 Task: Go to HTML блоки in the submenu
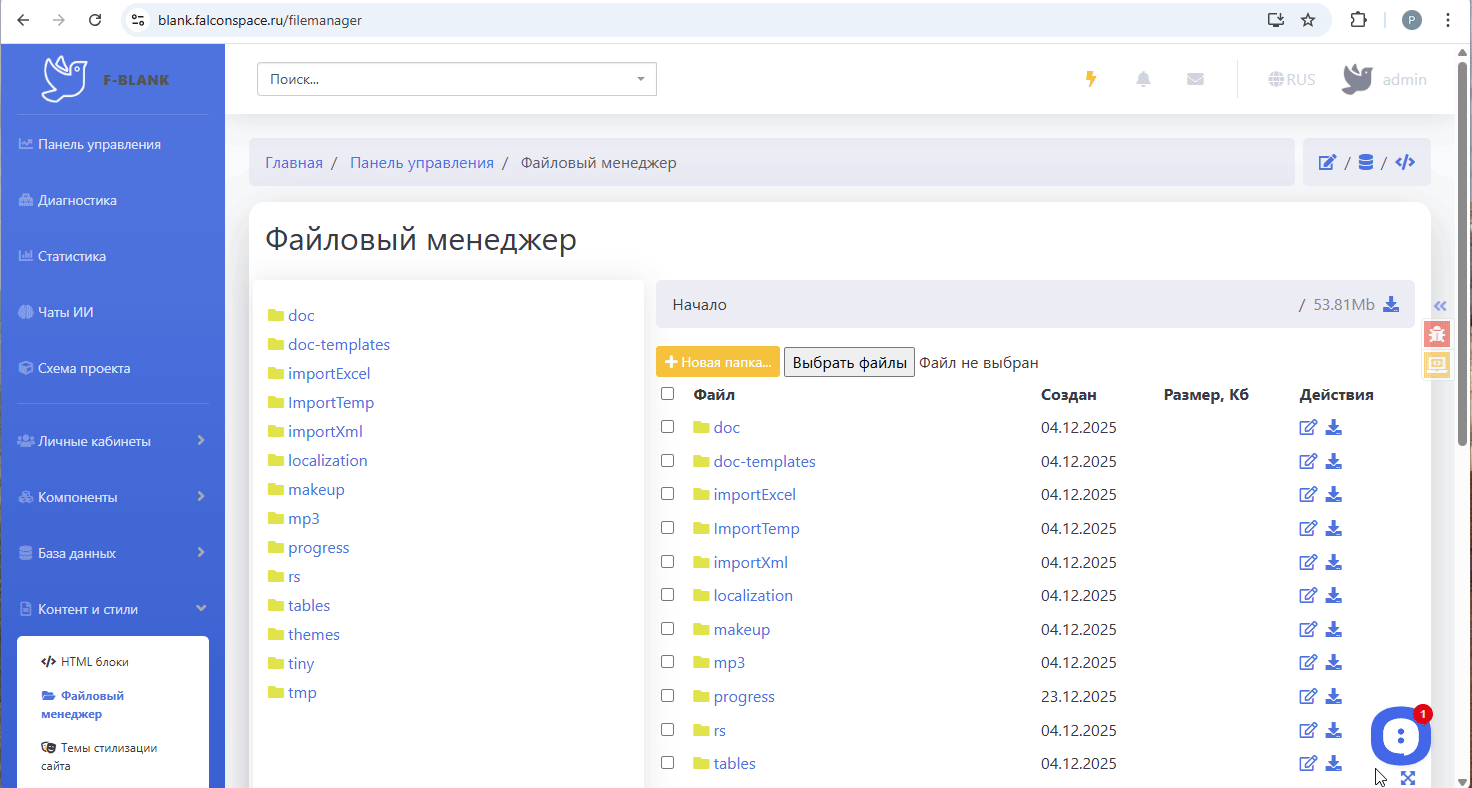coord(94,661)
